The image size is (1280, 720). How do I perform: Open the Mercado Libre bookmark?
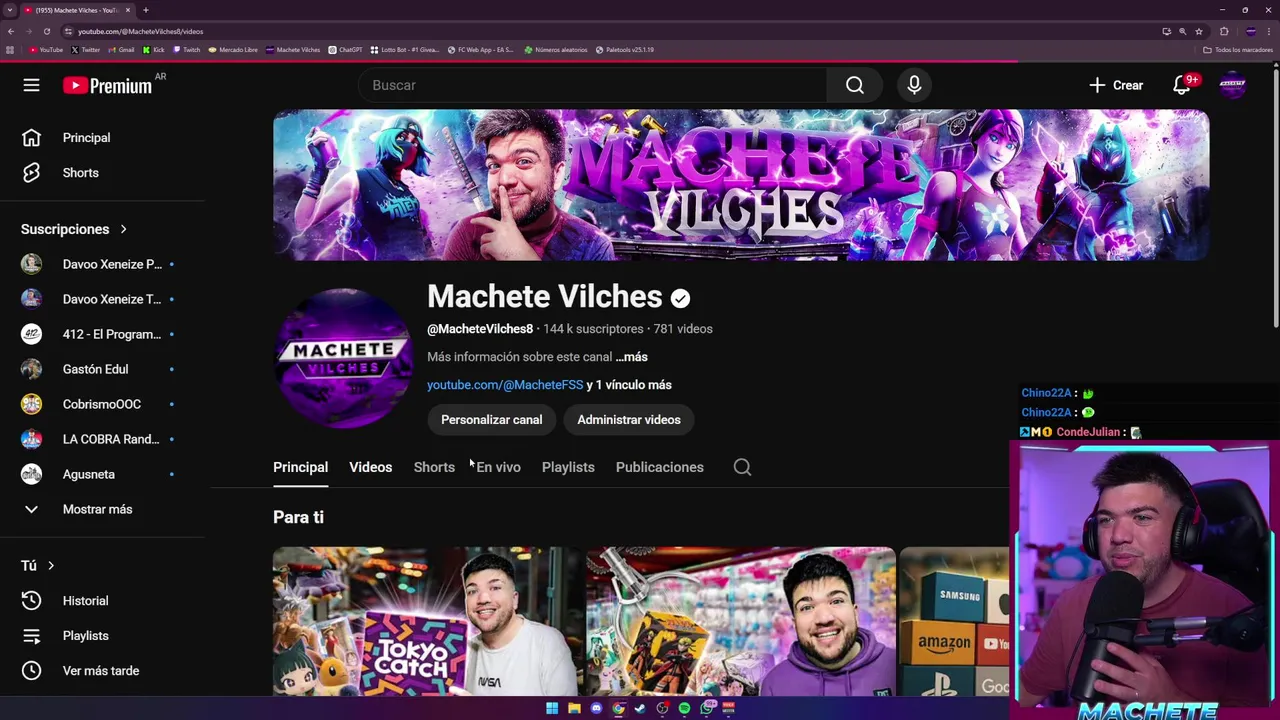[x=233, y=49]
